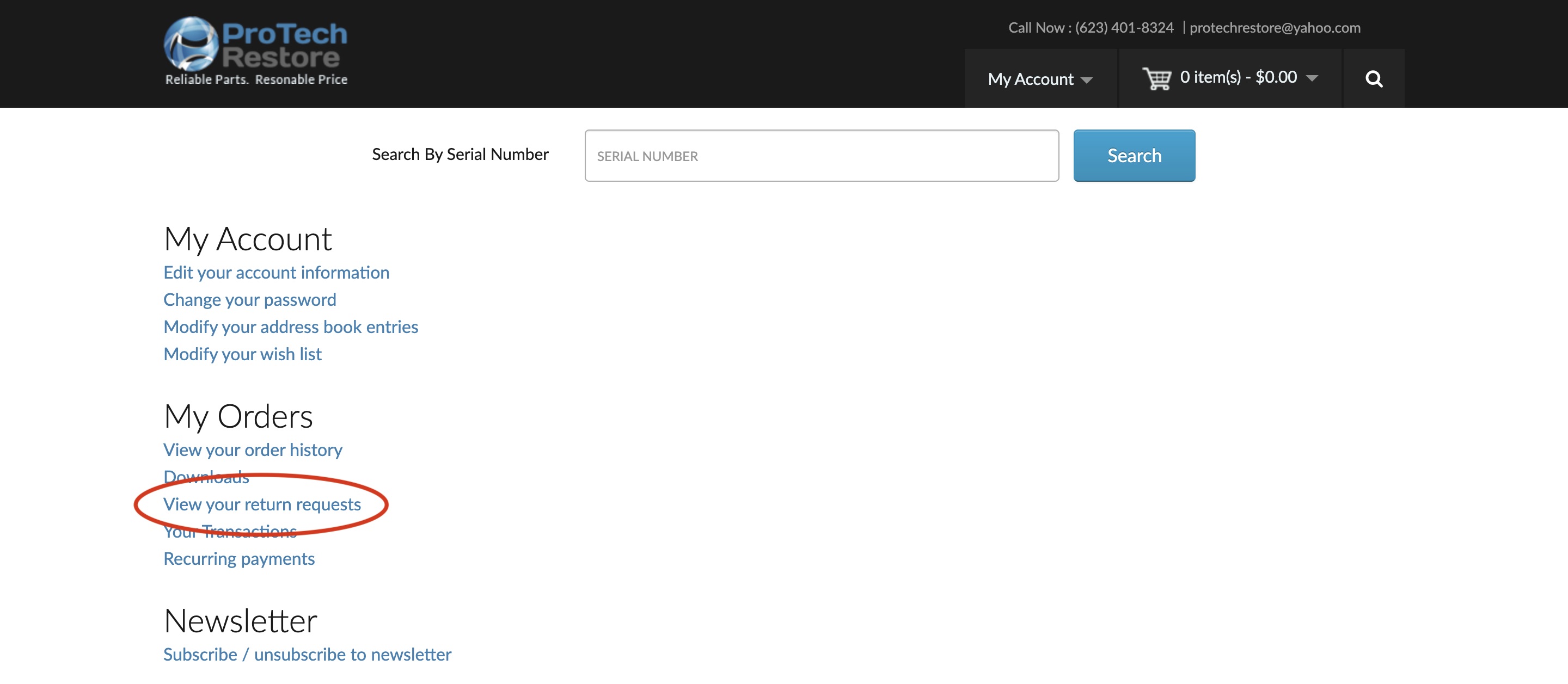The image size is (1568, 684).
Task: Click the ProTech Restore logo
Action: (256, 51)
